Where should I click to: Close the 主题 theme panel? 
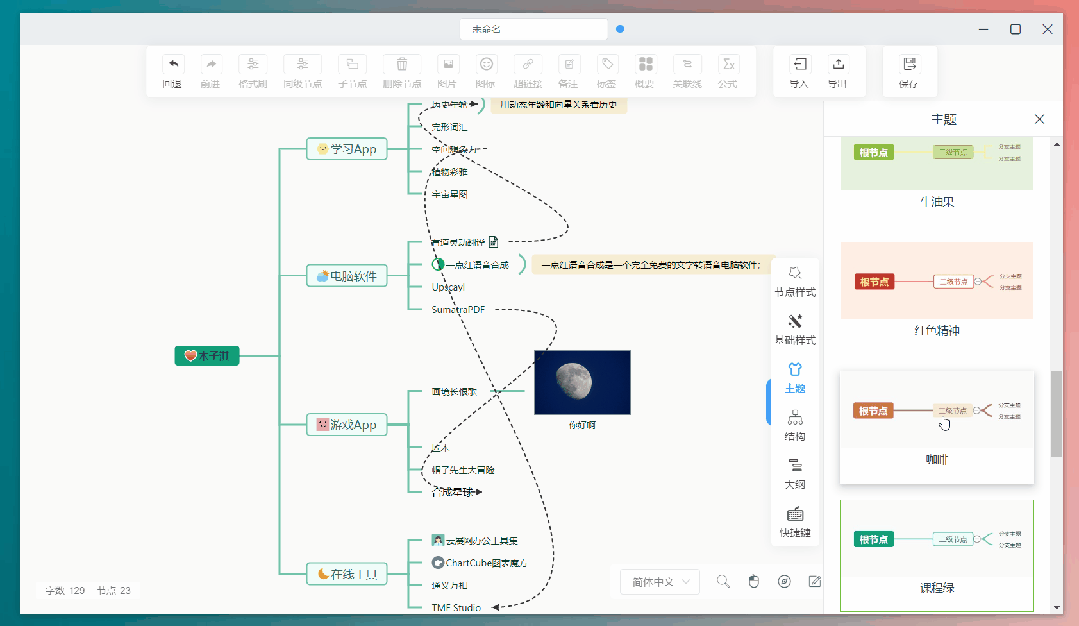[1039, 119]
